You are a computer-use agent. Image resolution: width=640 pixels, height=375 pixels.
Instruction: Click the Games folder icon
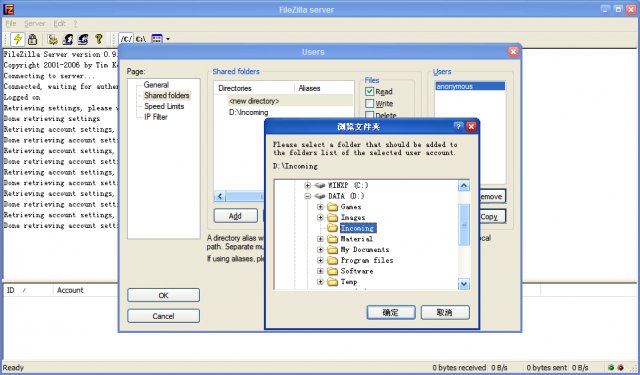(333, 207)
